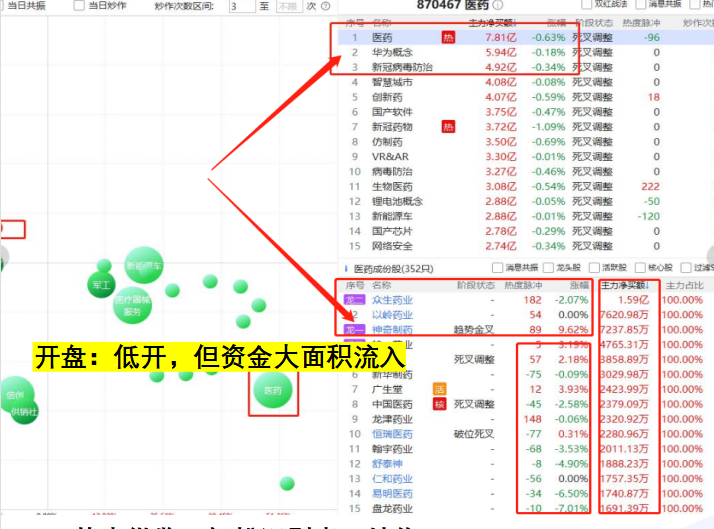Screen dimensions: 714x529
Task: Open 众生药业 stock link
Action: tap(392, 300)
